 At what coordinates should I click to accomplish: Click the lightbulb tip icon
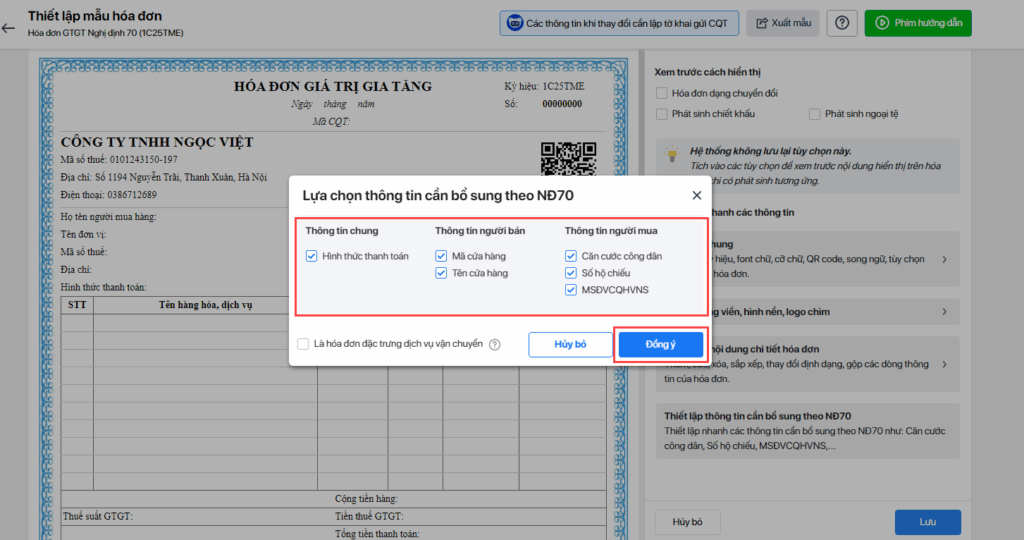tap(672, 155)
